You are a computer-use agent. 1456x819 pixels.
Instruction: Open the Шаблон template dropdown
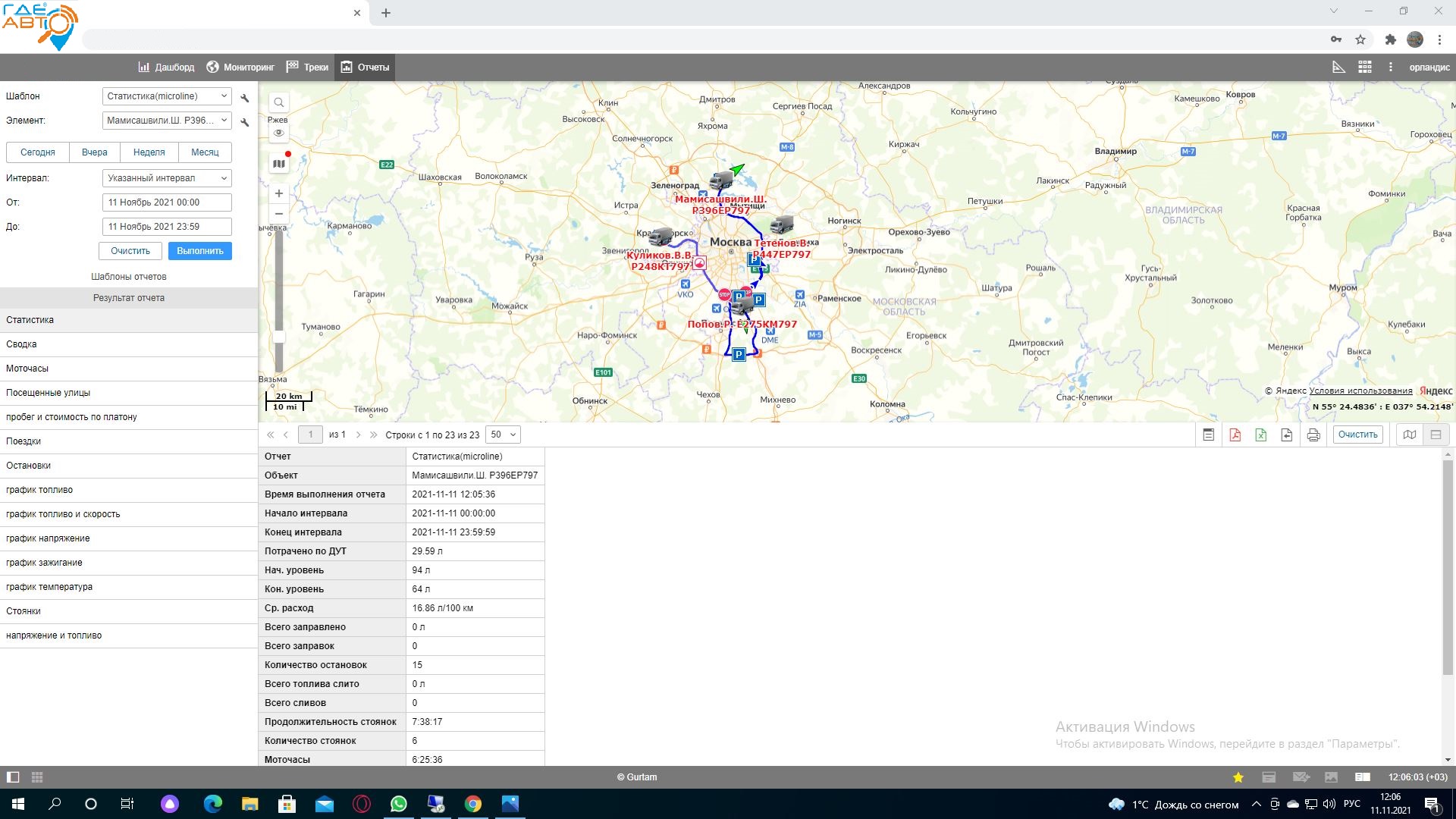click(167, 96)
